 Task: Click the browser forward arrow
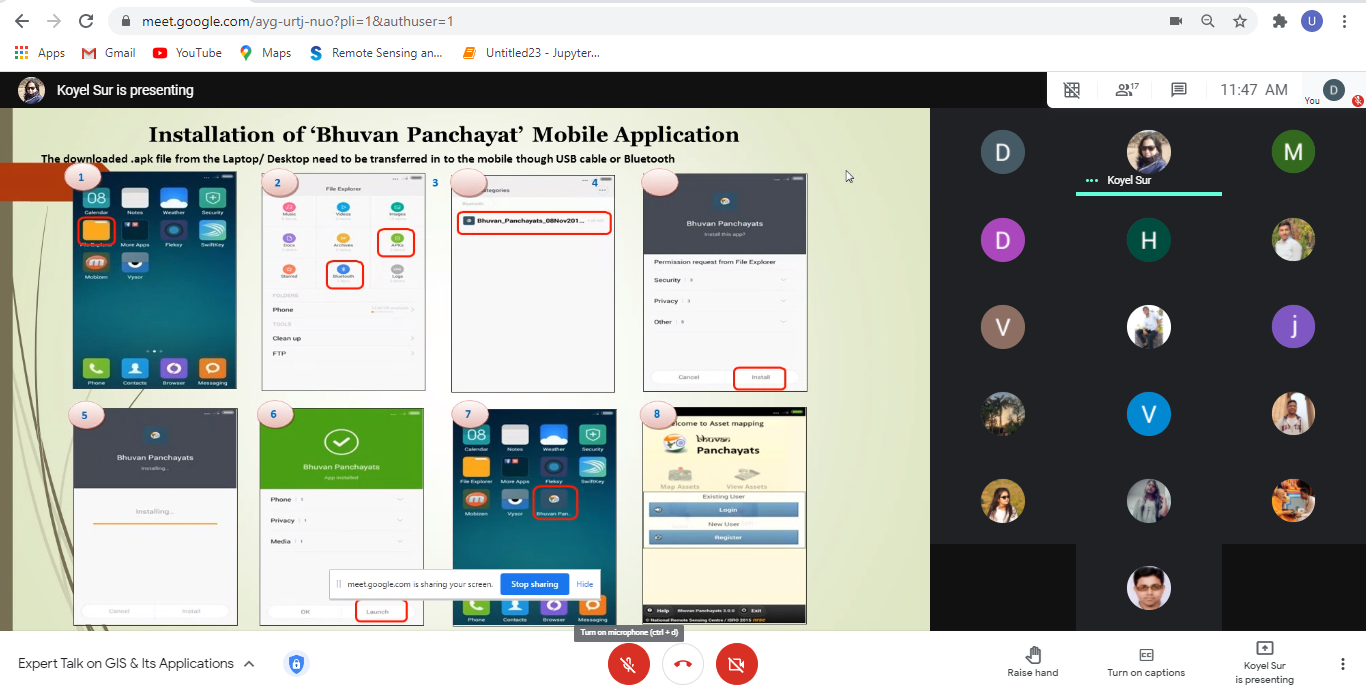53,21
